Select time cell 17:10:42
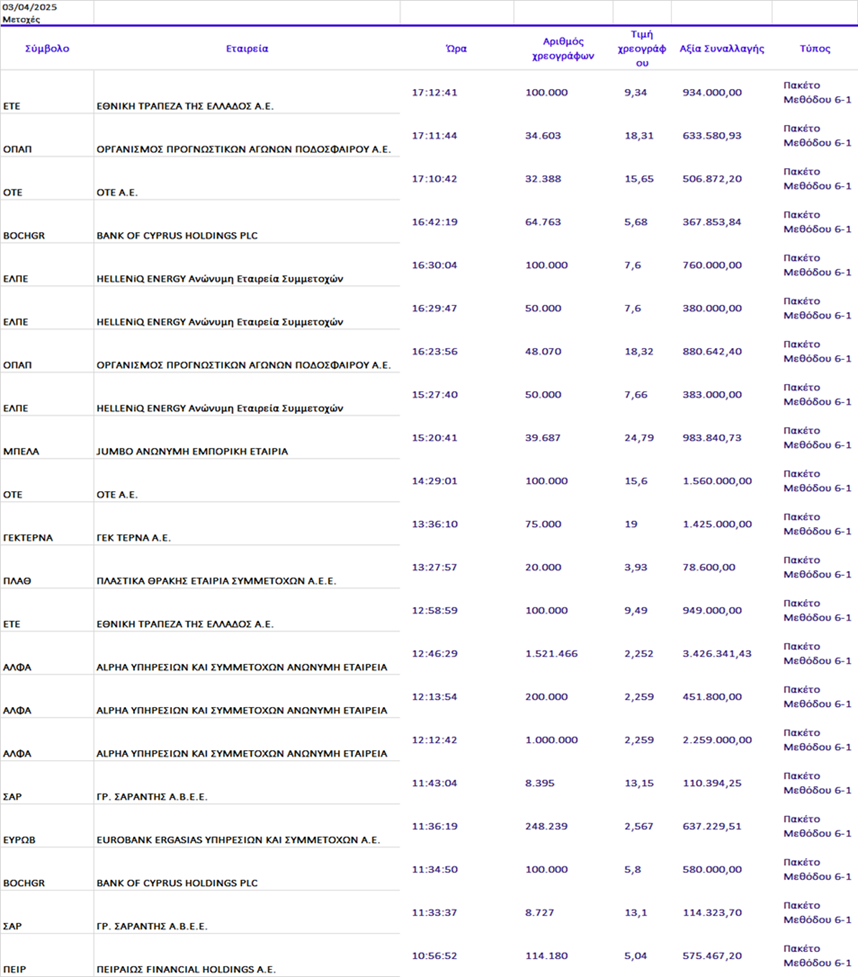858x977 pixels. 434,179
